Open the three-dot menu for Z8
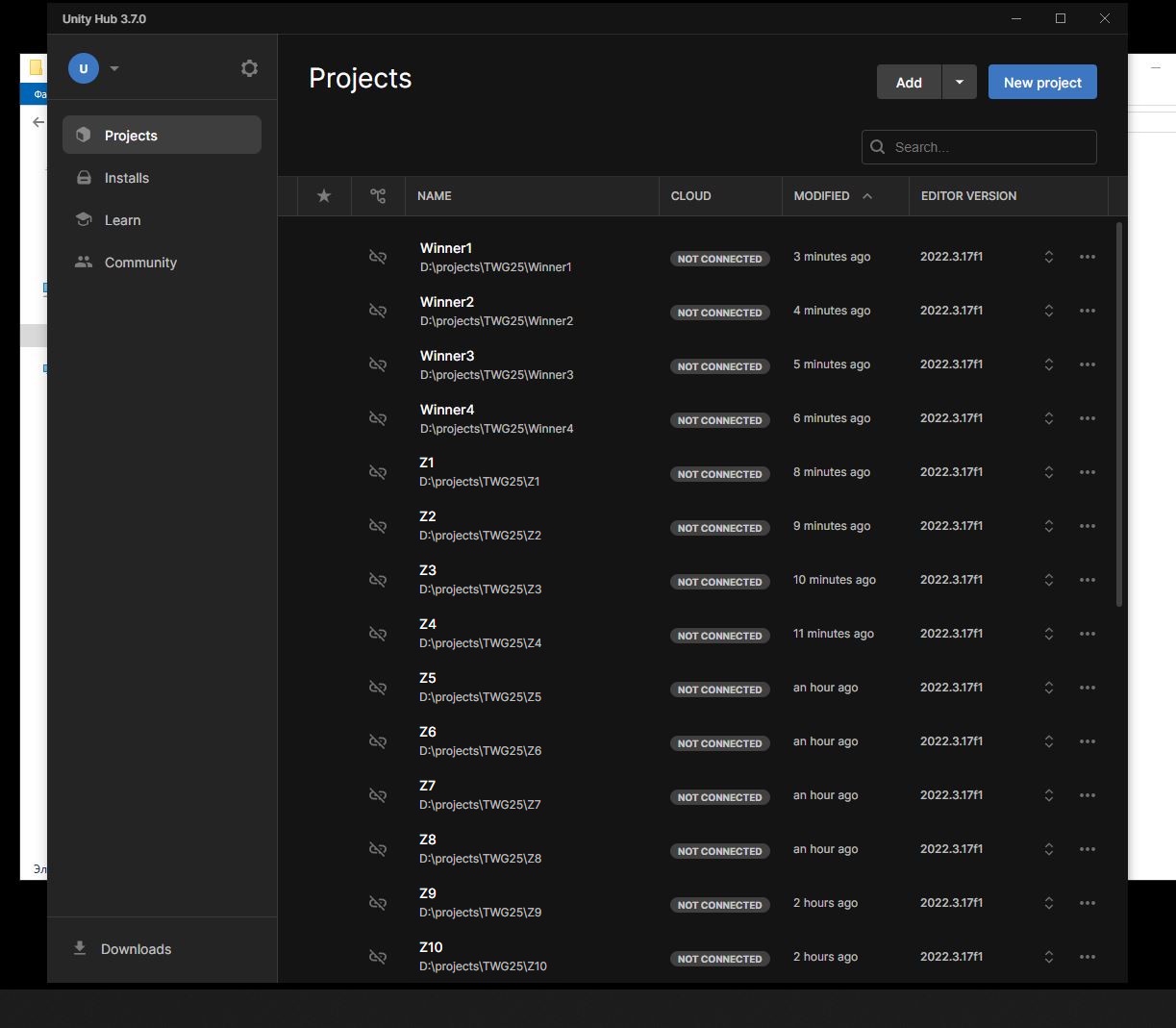Viewport: 1176px width, 1028px height. click(x=1088, y=849)
